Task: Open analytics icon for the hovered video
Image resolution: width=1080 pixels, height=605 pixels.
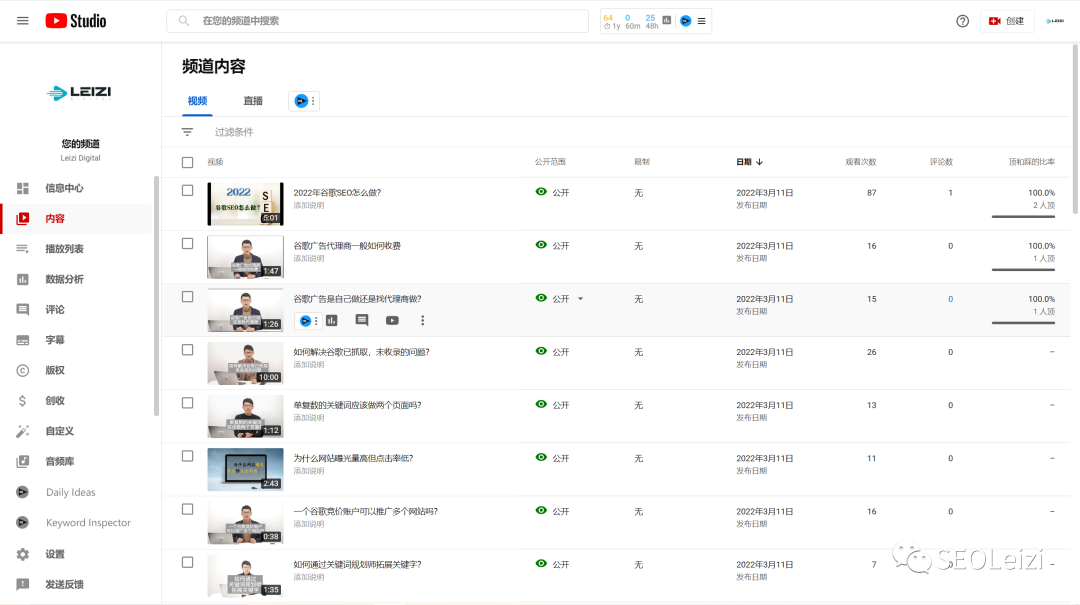Action: pos(332,320)
